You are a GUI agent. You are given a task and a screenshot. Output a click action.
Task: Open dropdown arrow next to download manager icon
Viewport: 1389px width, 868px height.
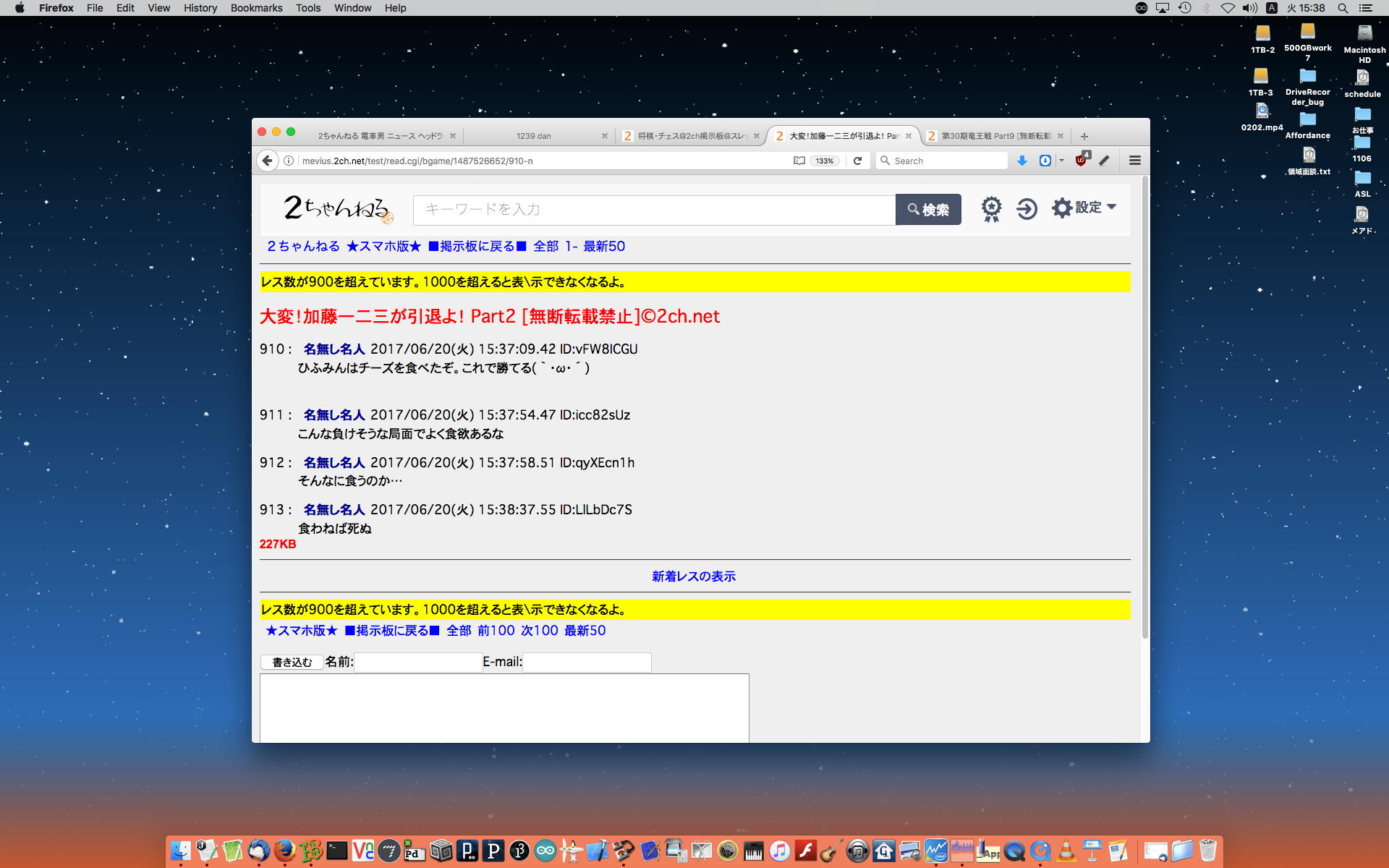(x=1061, y=161)
